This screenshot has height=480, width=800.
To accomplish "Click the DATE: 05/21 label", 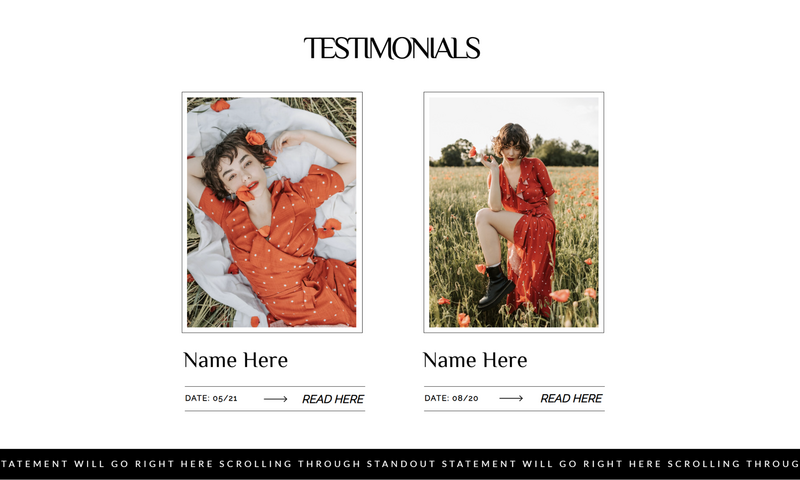I will (x=211, y=398).
